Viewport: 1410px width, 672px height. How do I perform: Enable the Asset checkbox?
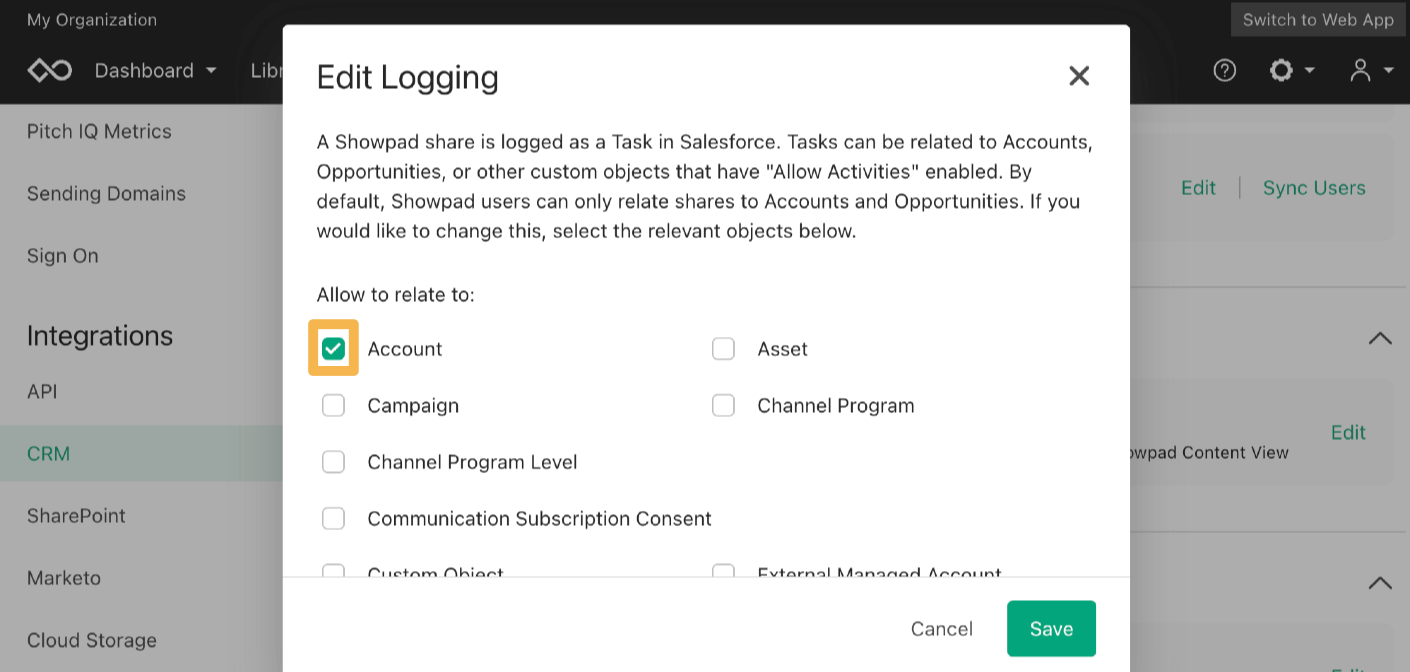click(x=723, y=348)
